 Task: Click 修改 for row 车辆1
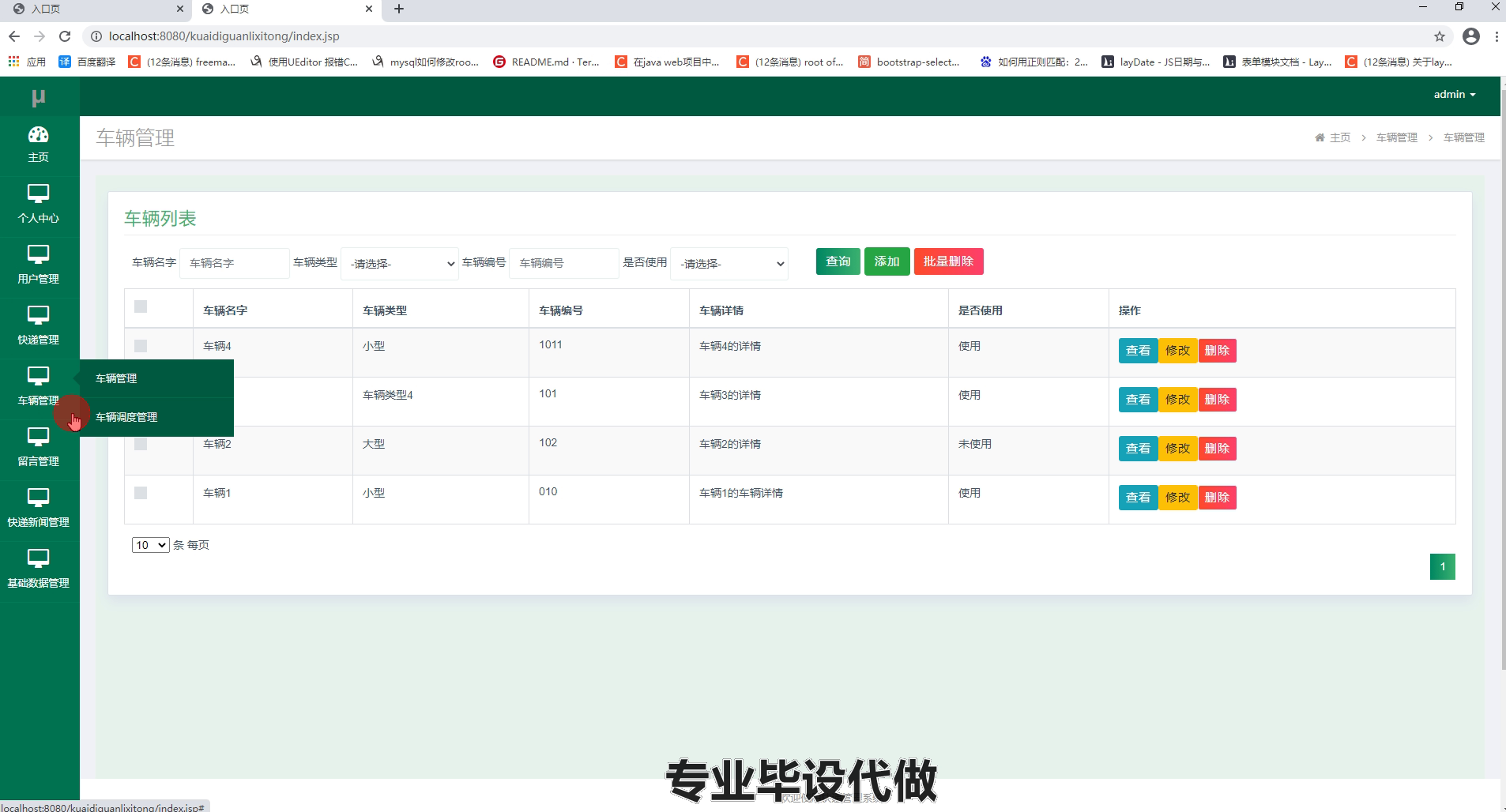(1177, 498)
